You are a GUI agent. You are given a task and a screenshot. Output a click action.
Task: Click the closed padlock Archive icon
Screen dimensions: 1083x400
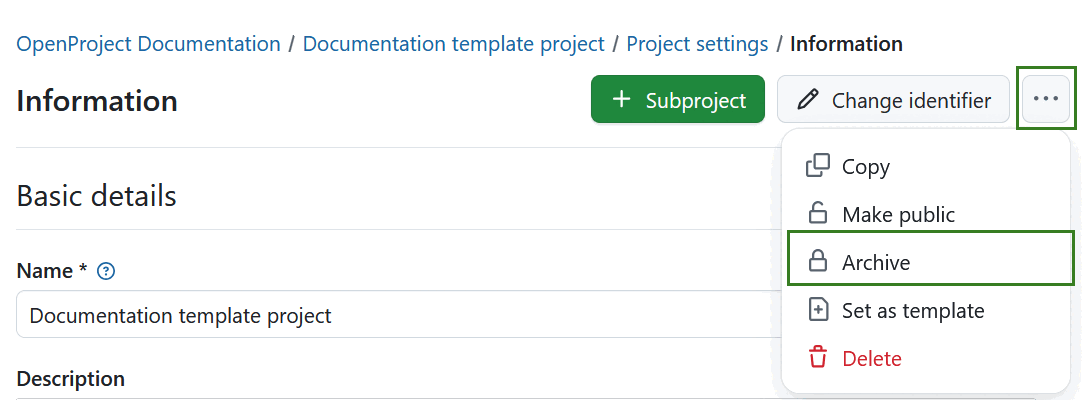coord(818,262)
